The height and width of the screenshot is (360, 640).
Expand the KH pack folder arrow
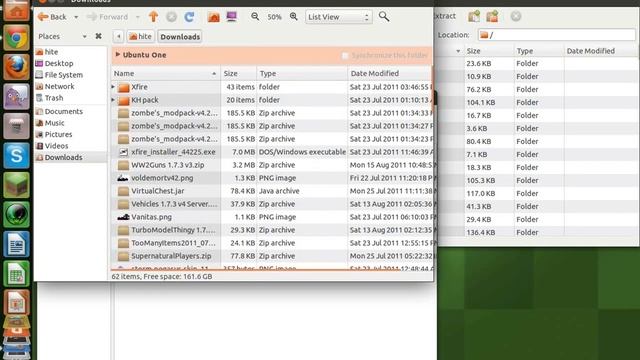[x=113, y=100]
